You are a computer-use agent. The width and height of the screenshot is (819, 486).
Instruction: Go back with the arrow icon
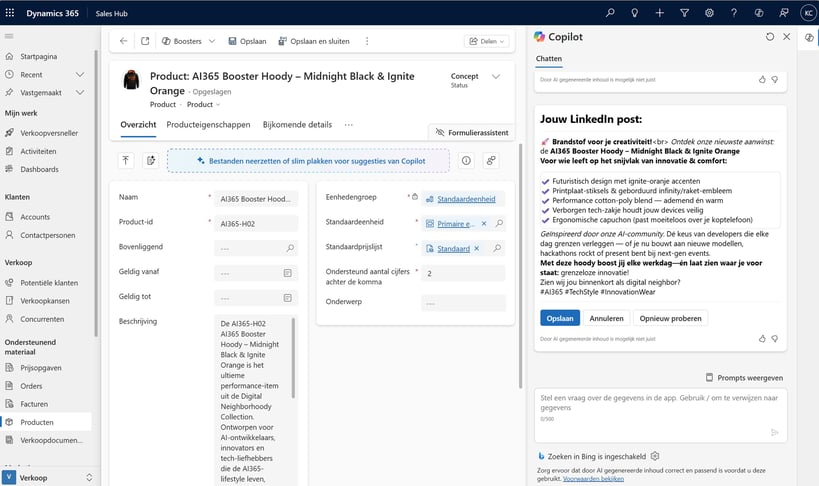(x=123, y=41)
